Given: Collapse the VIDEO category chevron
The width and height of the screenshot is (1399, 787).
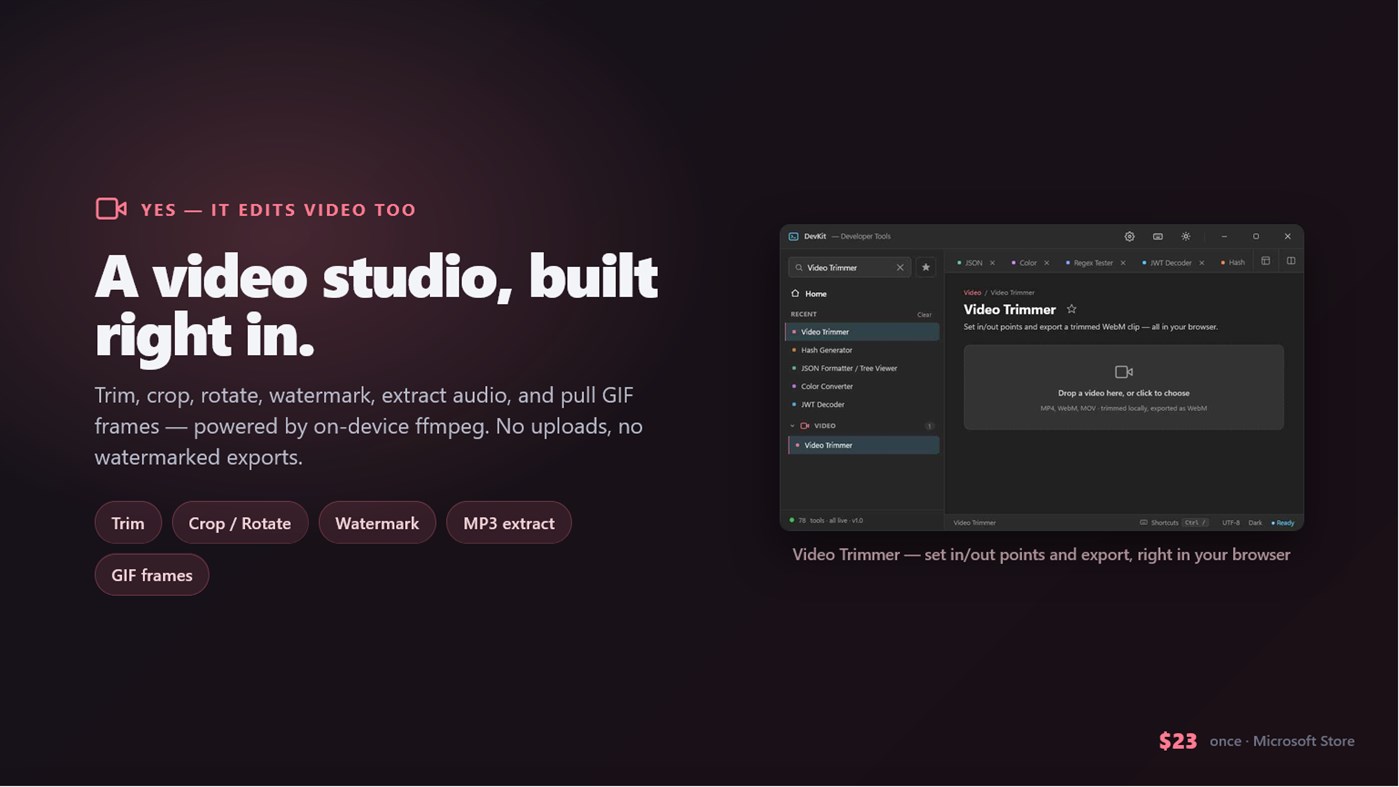Looking at the screenshot, I should (793, 426).
